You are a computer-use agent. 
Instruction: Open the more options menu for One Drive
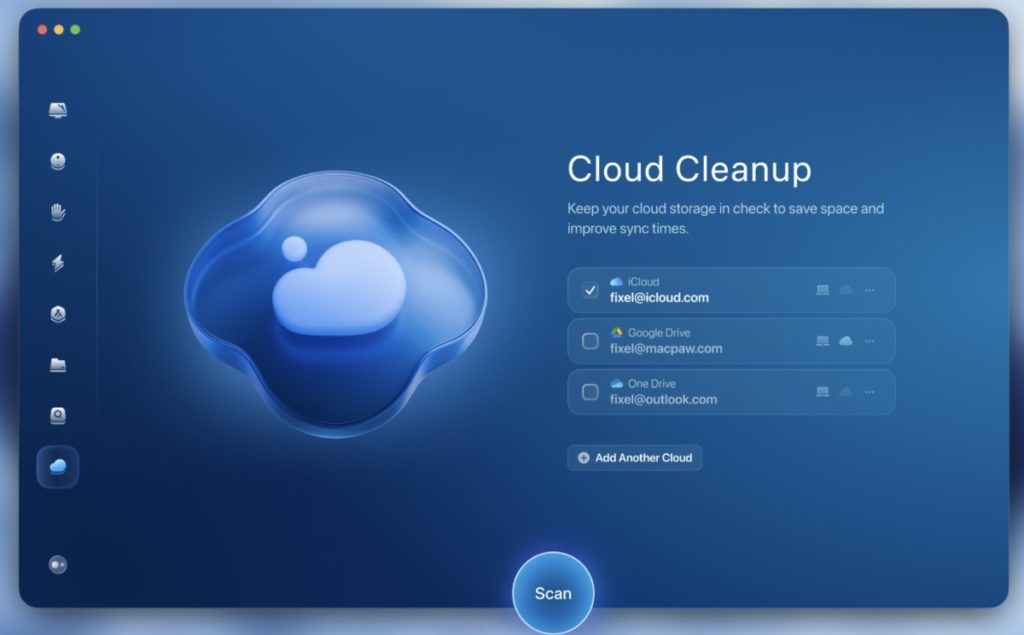pos(869,391)
